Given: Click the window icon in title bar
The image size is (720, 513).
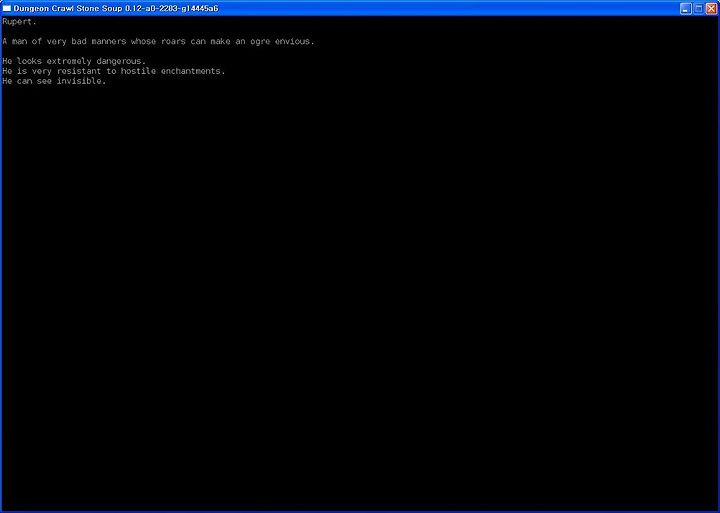Looking at the screenshot, I should pyautogui.click(x=6, y=8).
